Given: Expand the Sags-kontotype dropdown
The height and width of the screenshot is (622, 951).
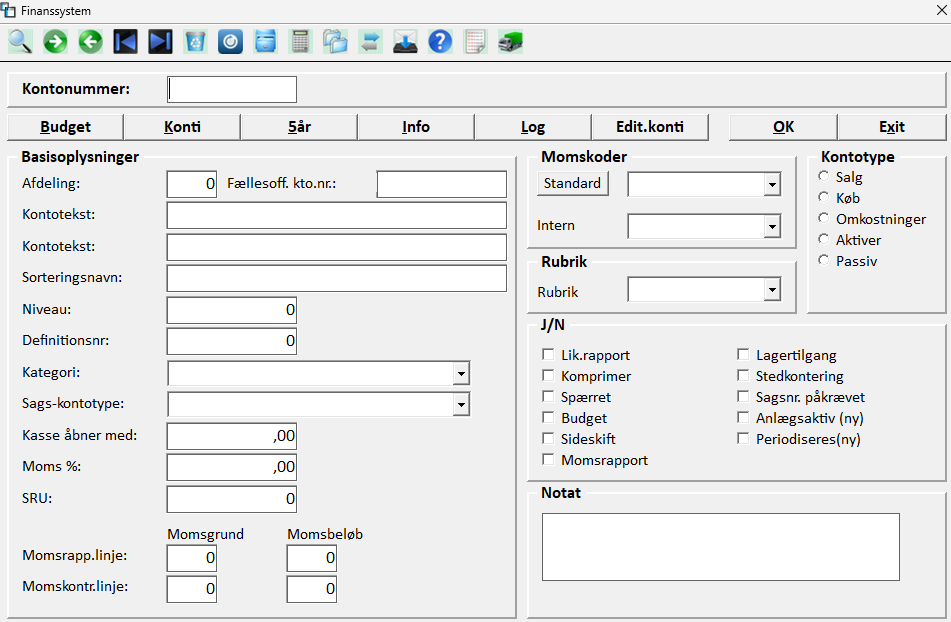Looking at the screenshot, I should tap(462, 404).
